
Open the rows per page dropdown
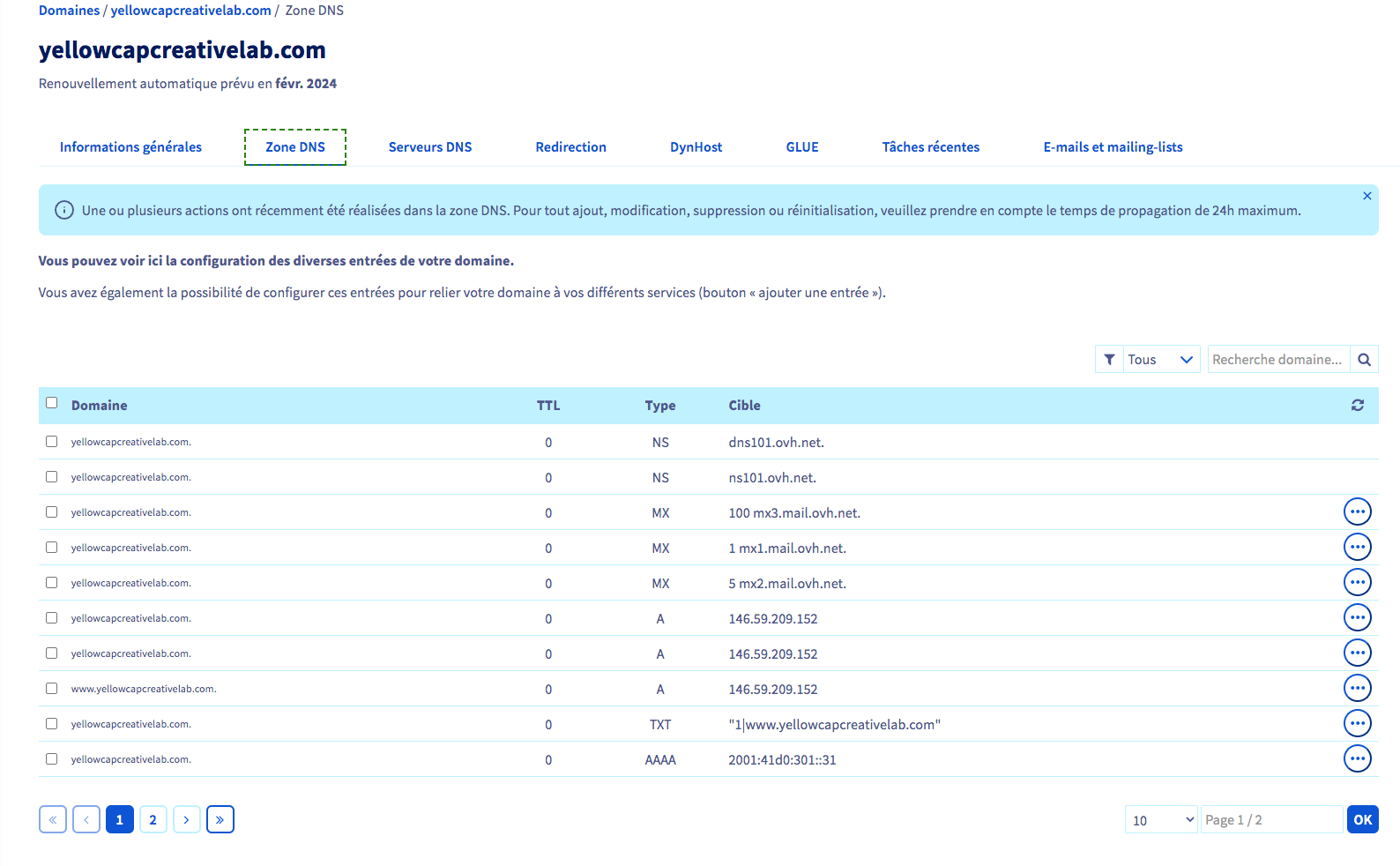pyautogui.click(x=1160, y=820)
